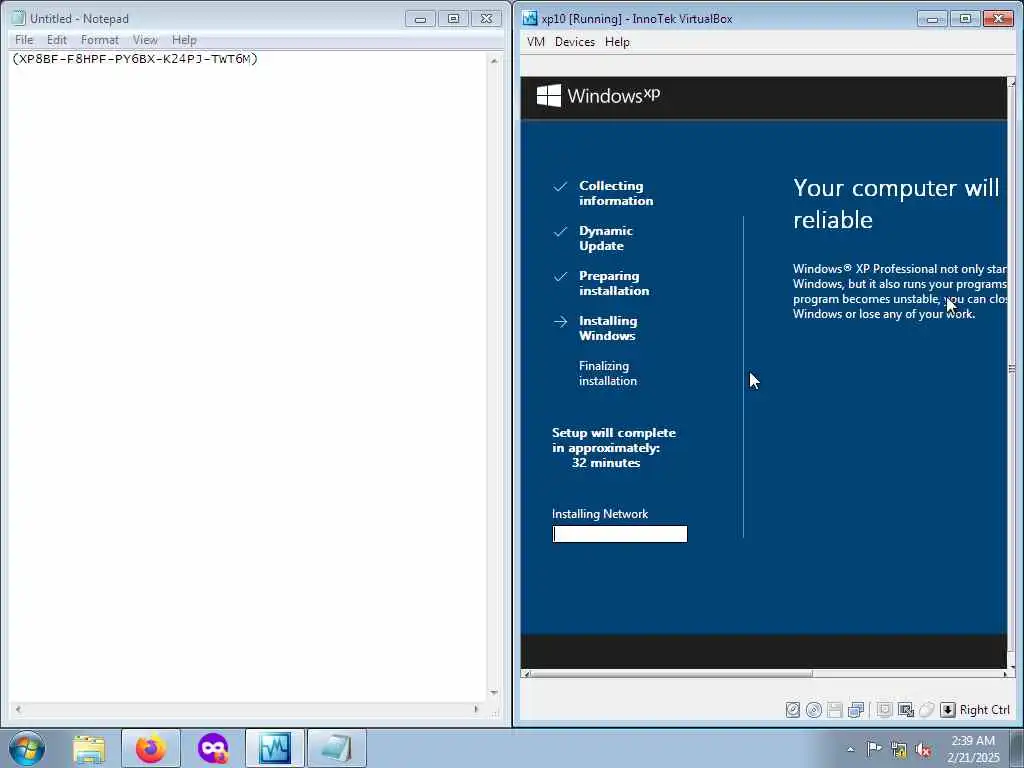Click the Show Desktop strip after the clock

pos(1017,748)
